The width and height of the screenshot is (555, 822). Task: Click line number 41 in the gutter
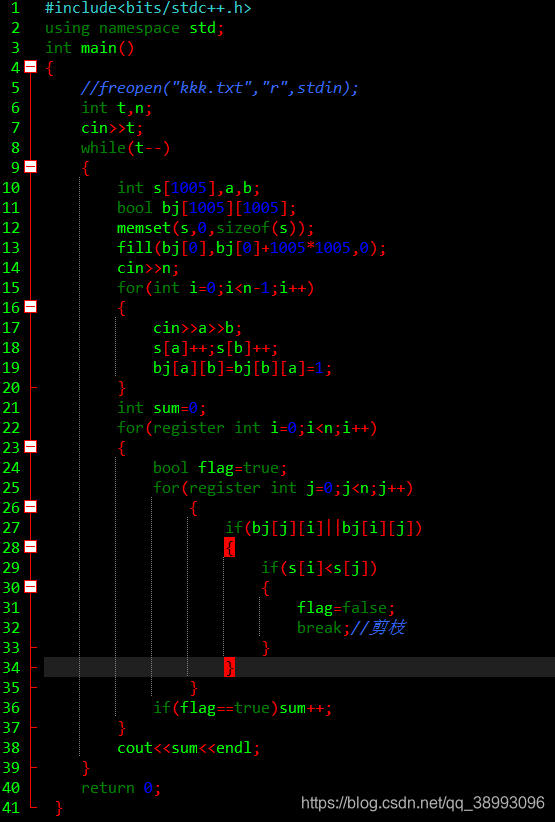pos(11,807)
